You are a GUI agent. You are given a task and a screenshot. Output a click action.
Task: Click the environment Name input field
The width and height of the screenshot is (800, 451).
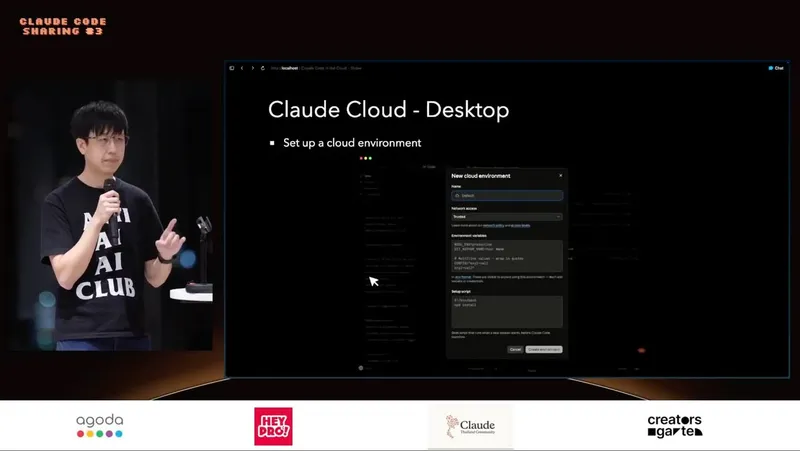(507, 195)
